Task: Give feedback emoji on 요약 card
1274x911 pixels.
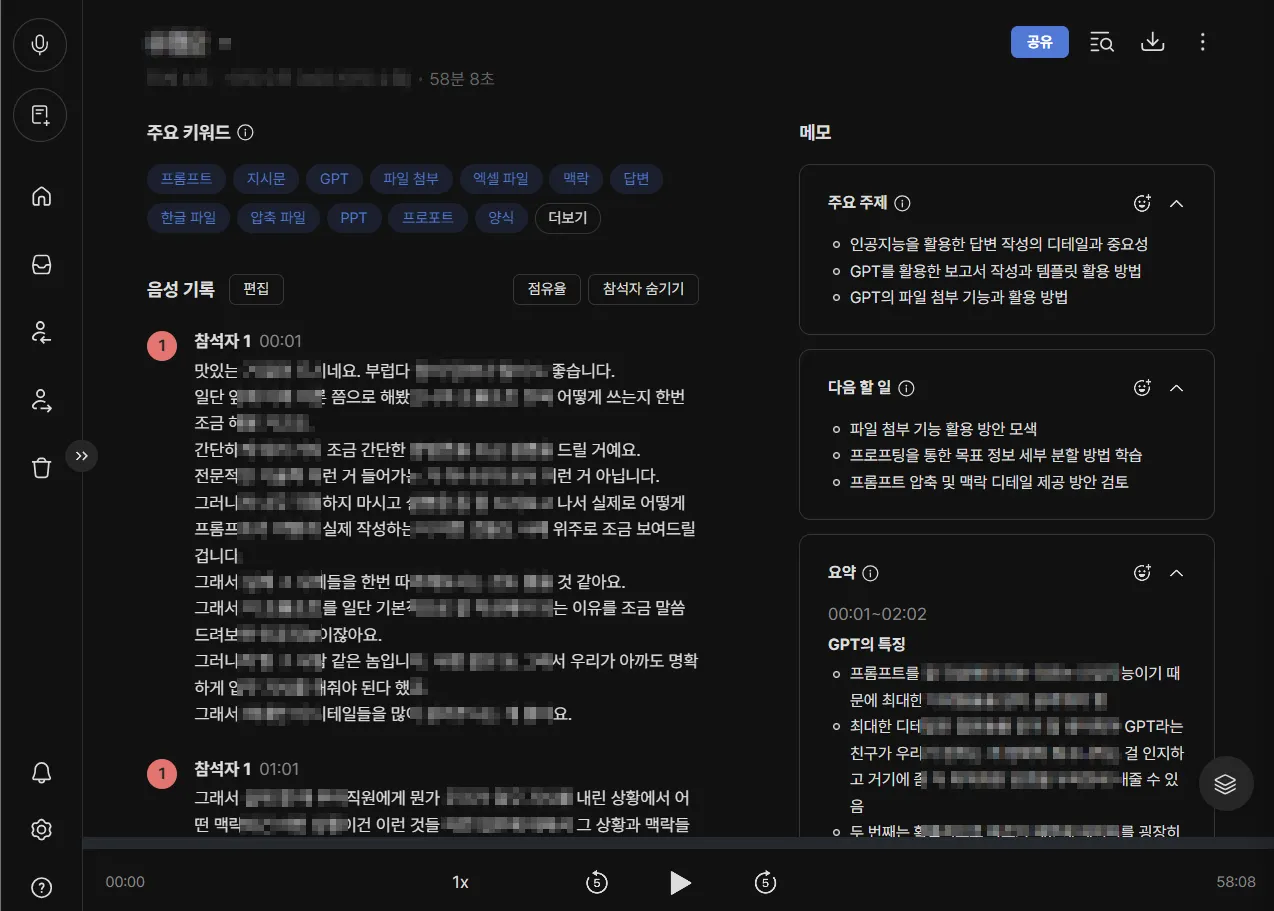Action: click(x=1143, y=573)
